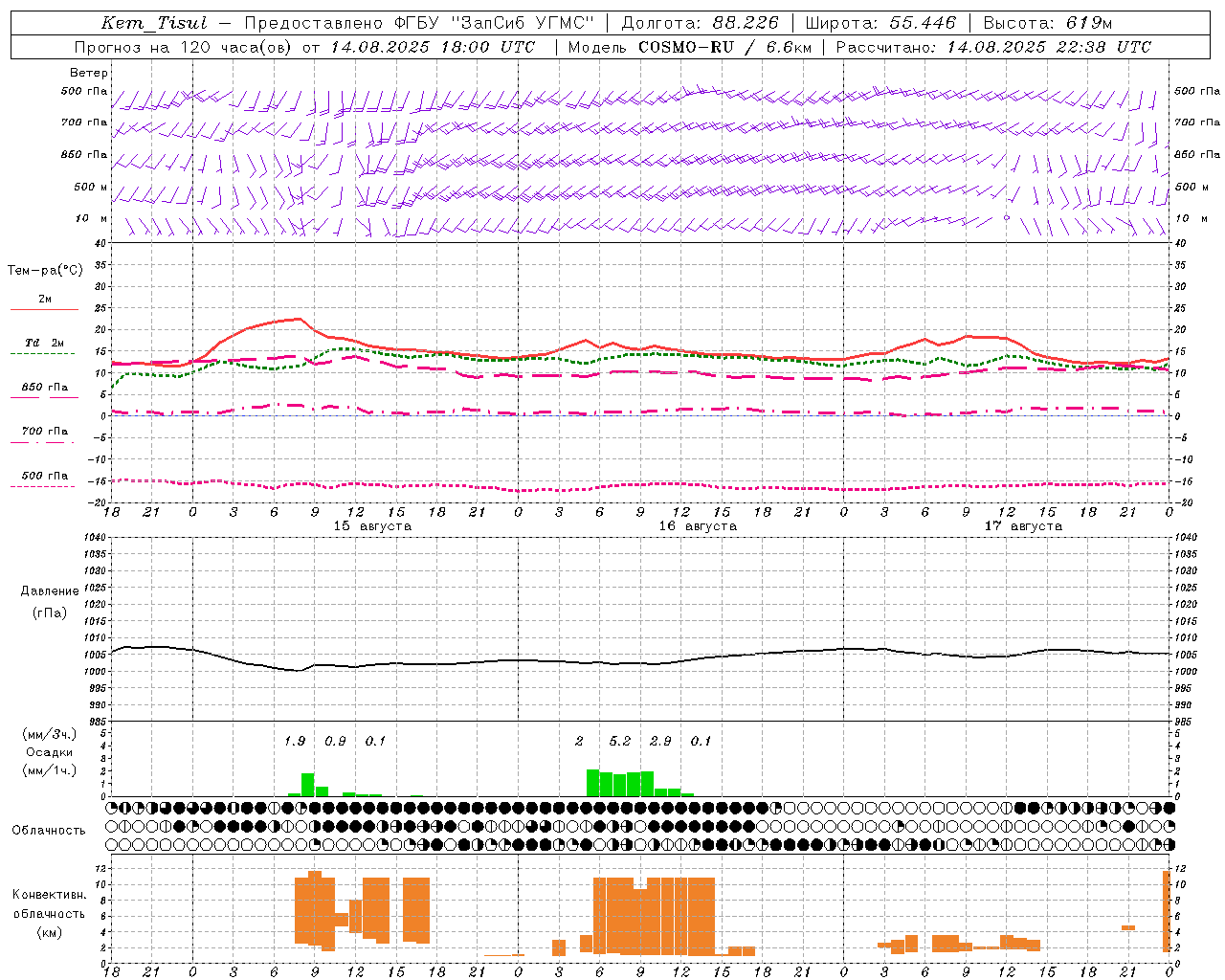Image resolution: width=1225 pixels, height=980 pixels.
Task: Select the "Тем-ра(°C)" temperature axis label
Action: coord(45,271)
